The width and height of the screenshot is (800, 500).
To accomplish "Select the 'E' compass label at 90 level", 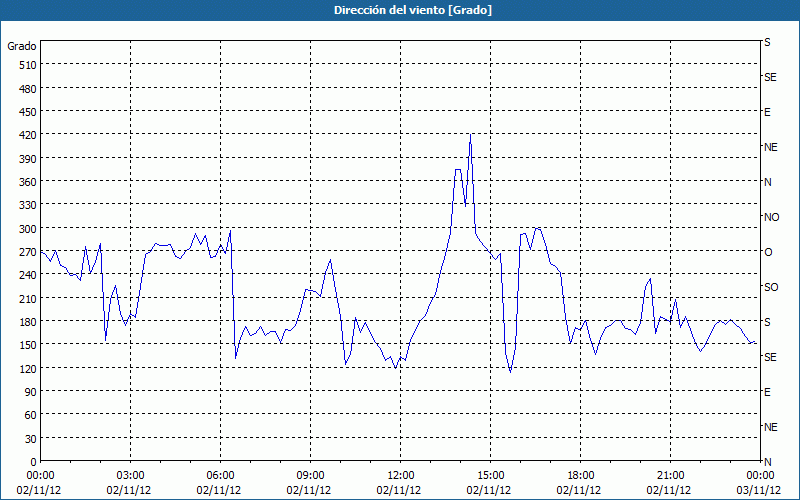I will point(767,392).
